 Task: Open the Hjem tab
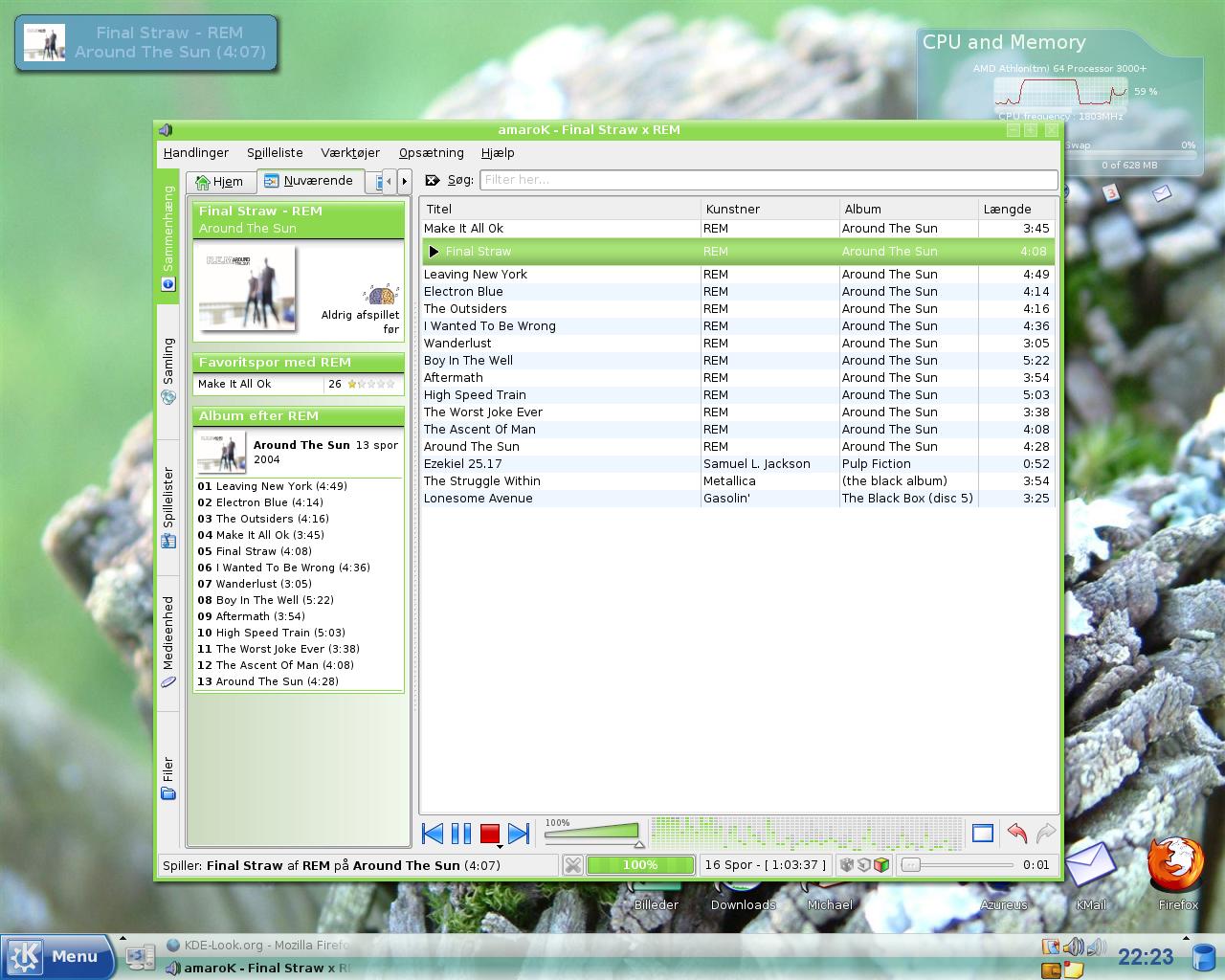(221, 181)
